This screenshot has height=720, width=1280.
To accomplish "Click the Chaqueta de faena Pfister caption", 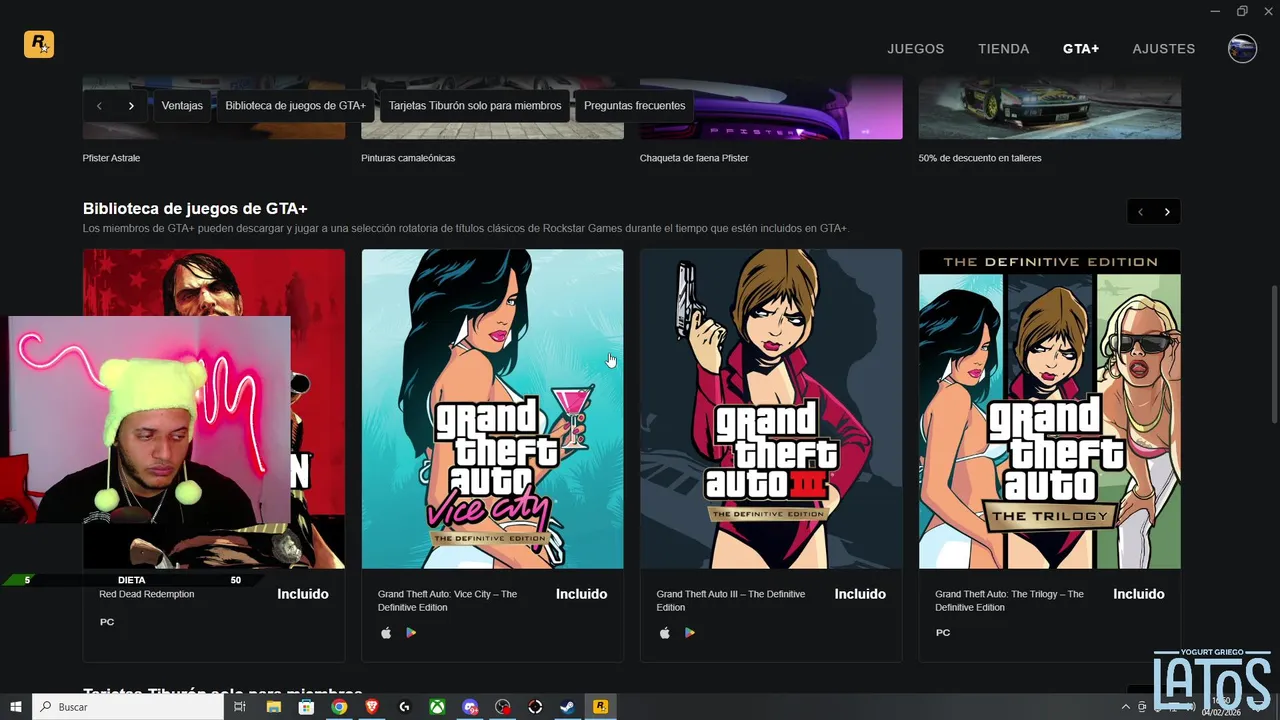I will coord(694,158).
